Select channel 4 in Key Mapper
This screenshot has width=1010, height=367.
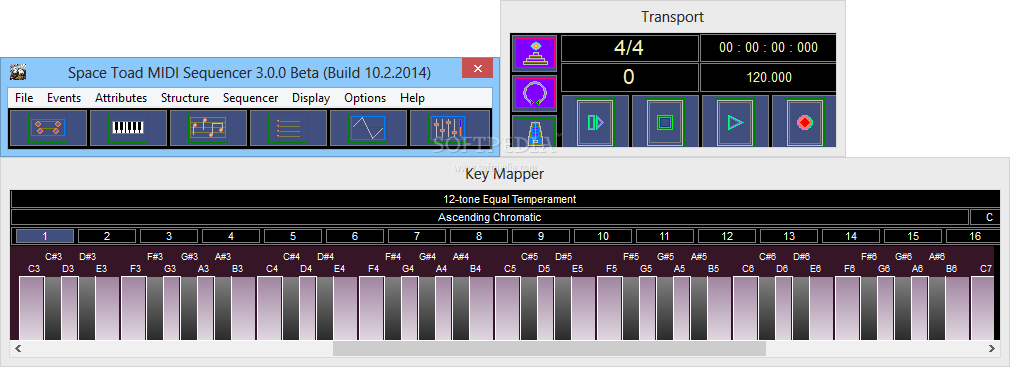(231, 236)
